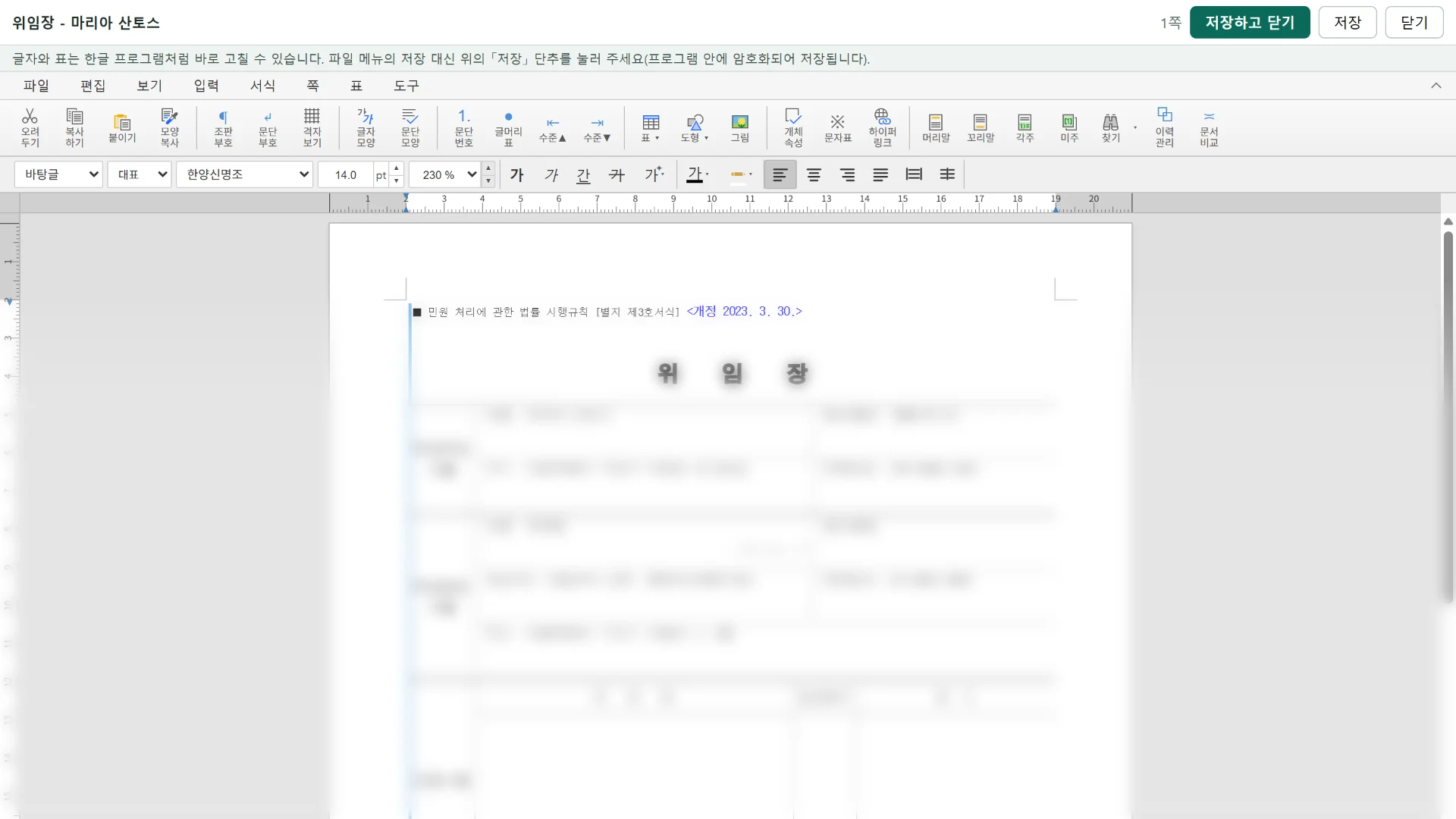
Task: Click the 복사하기 copy icon
Action: pyautogui.click(x=74, y=127)
